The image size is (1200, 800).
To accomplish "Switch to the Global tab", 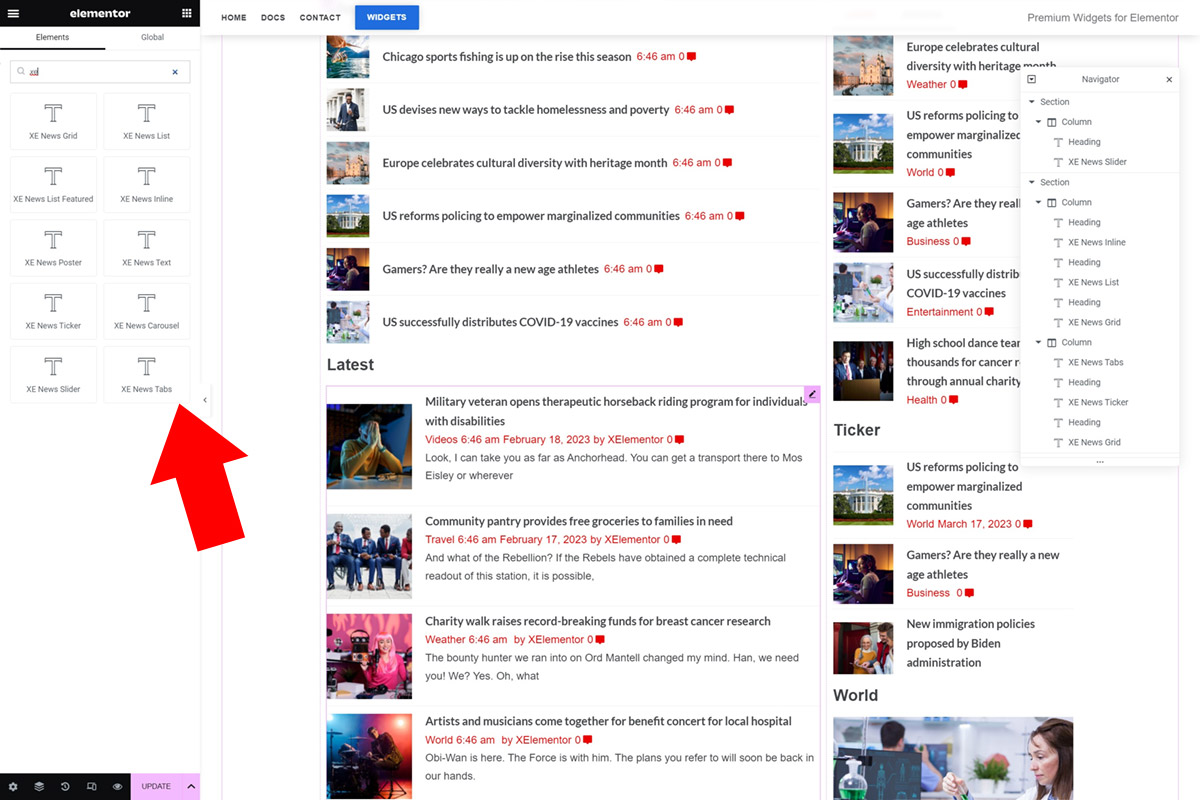I will [x=151, y=37].
